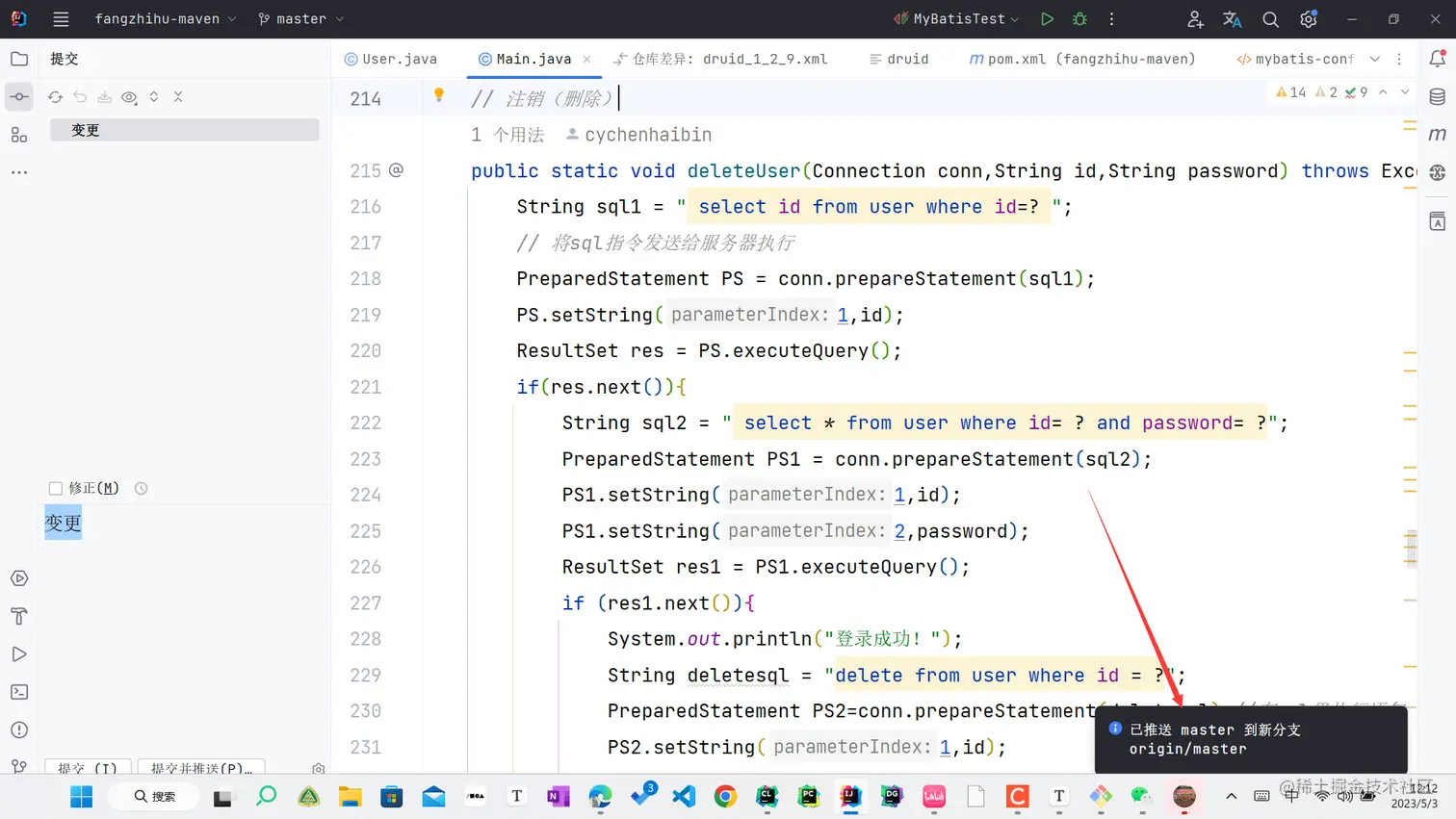1456x819 pixels.
Task: Open IDE settings gear icon
Action: (1308, 19)
